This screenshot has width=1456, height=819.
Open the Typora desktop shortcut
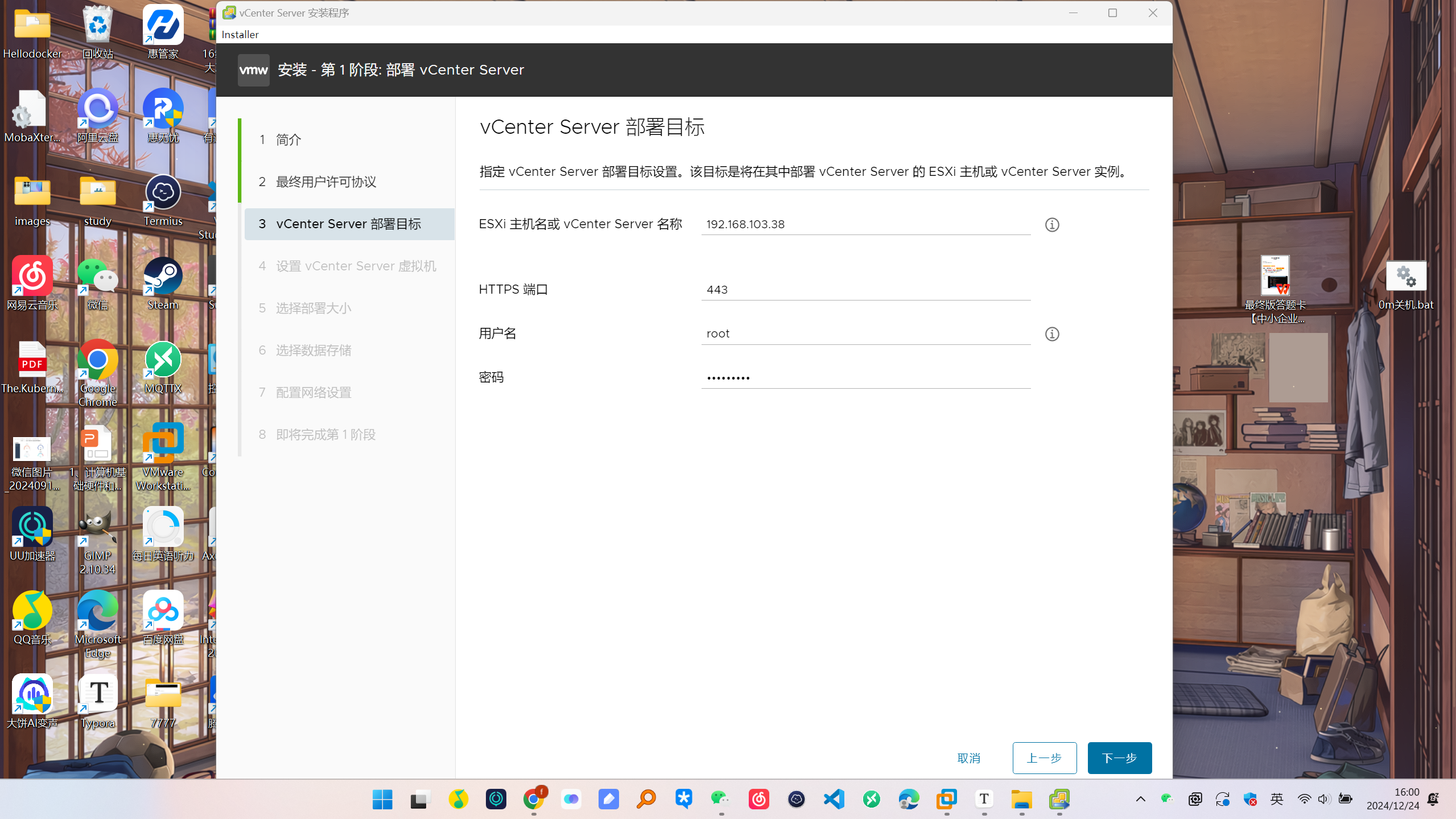[98, 702]
